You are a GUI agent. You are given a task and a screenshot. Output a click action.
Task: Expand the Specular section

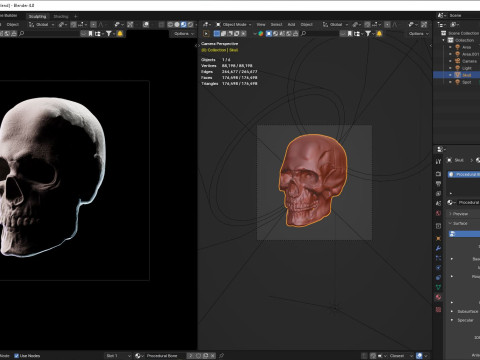pyautogui.click(x=452, y=320)
